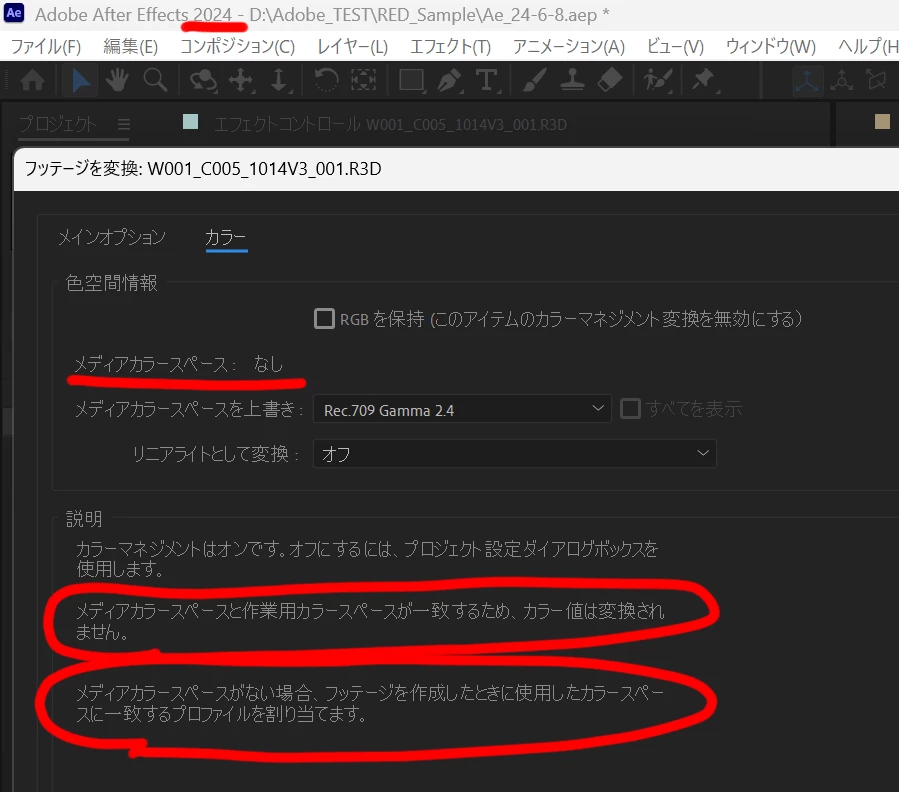Click the After Effects app logo
The image size is (899, 792).
tap(14, 13)
